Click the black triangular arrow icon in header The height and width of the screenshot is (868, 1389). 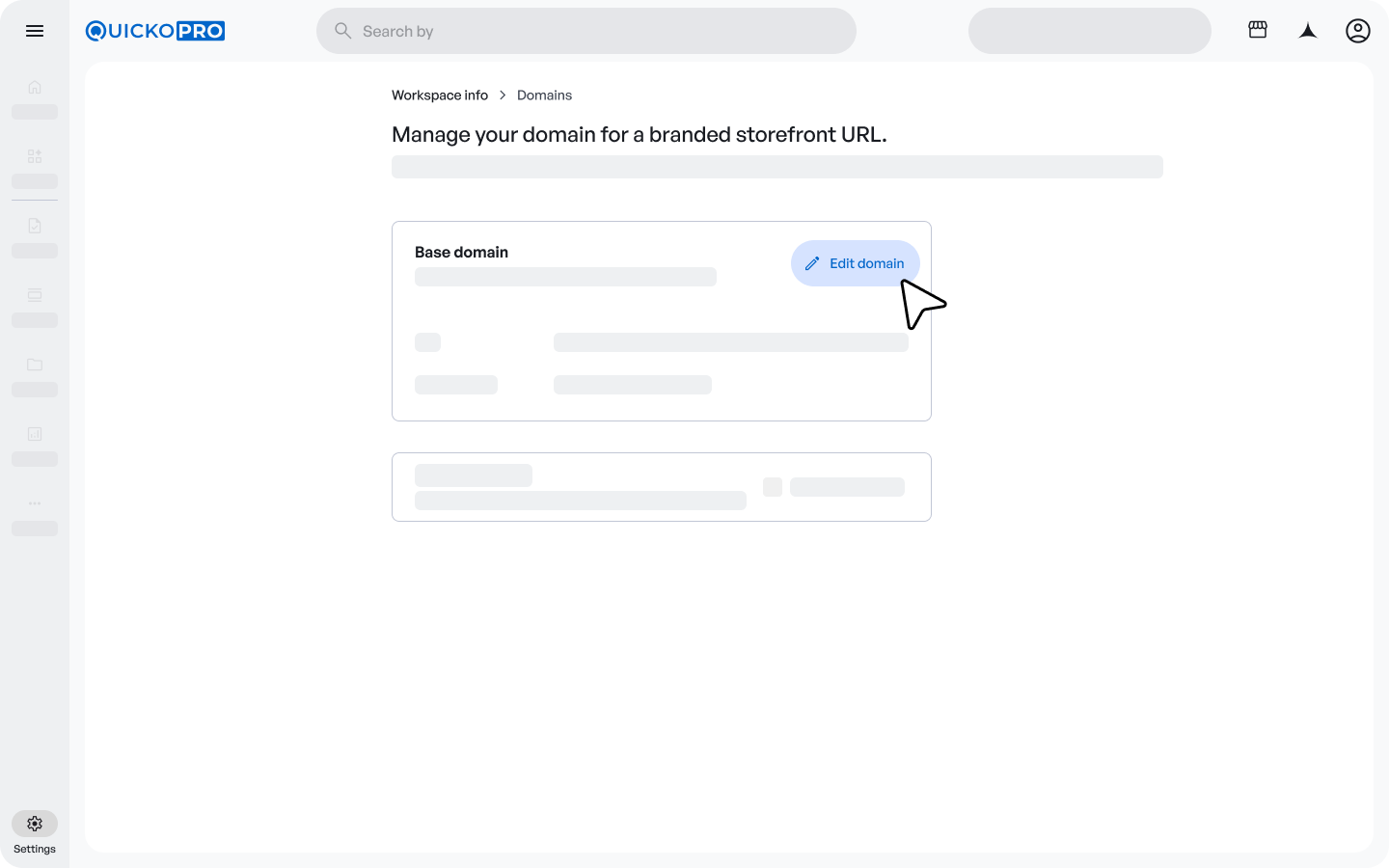click(1308, 31)
